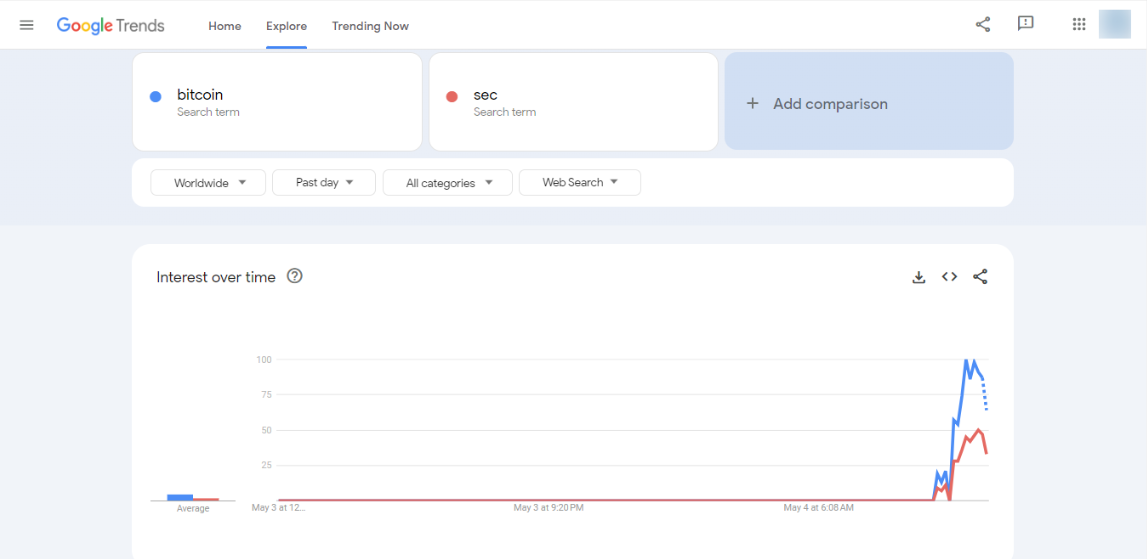Open the Worldwide region dropdown

point(208,183)
